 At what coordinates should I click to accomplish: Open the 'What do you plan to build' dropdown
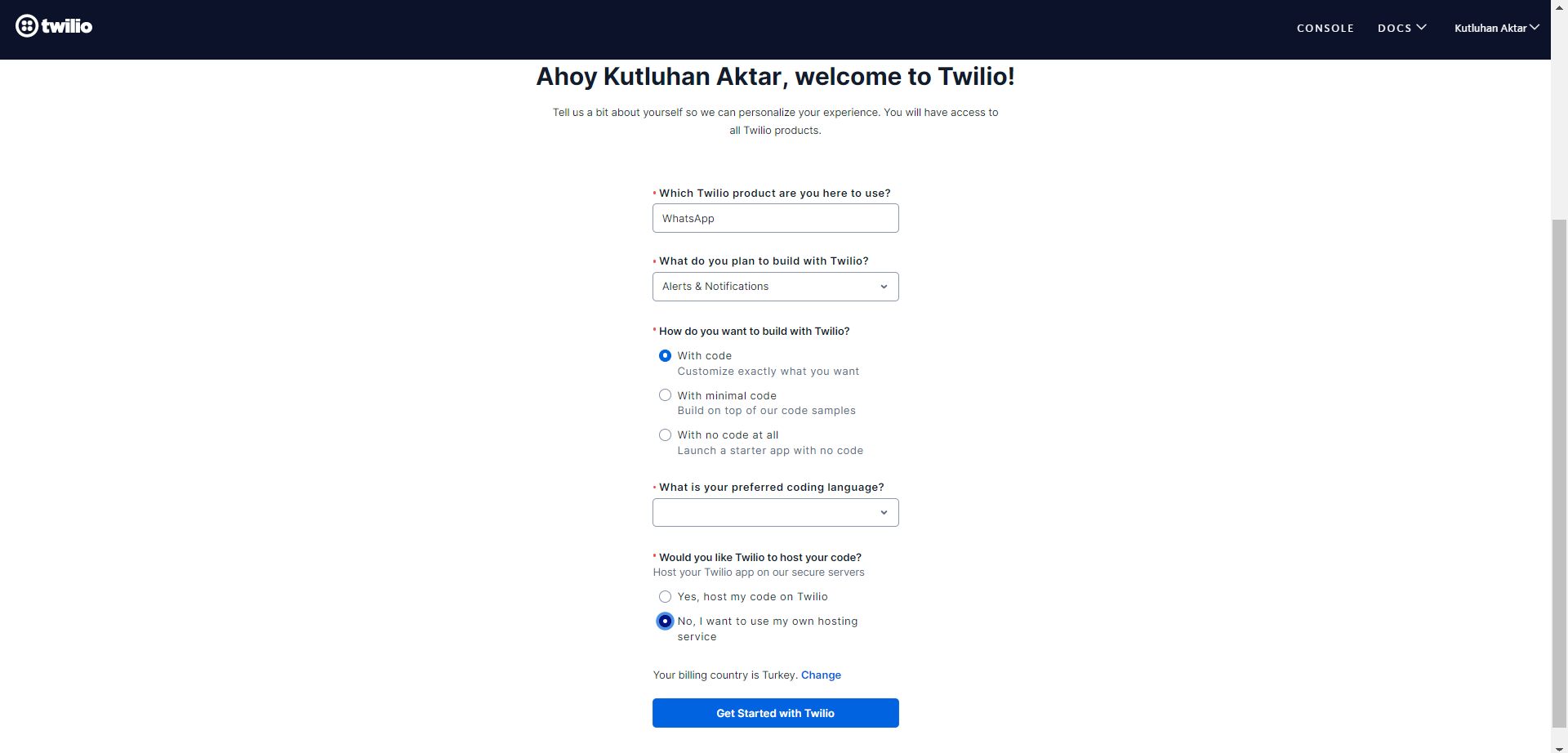coord(775,287)
